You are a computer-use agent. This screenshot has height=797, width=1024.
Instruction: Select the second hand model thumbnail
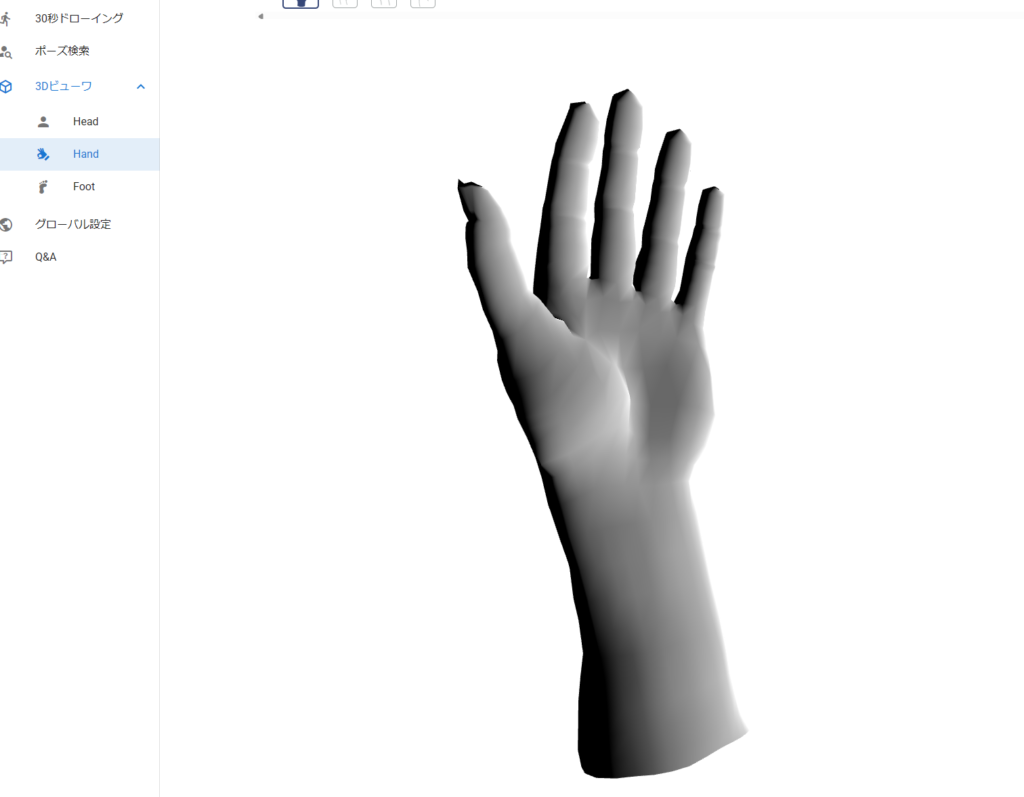345,3
